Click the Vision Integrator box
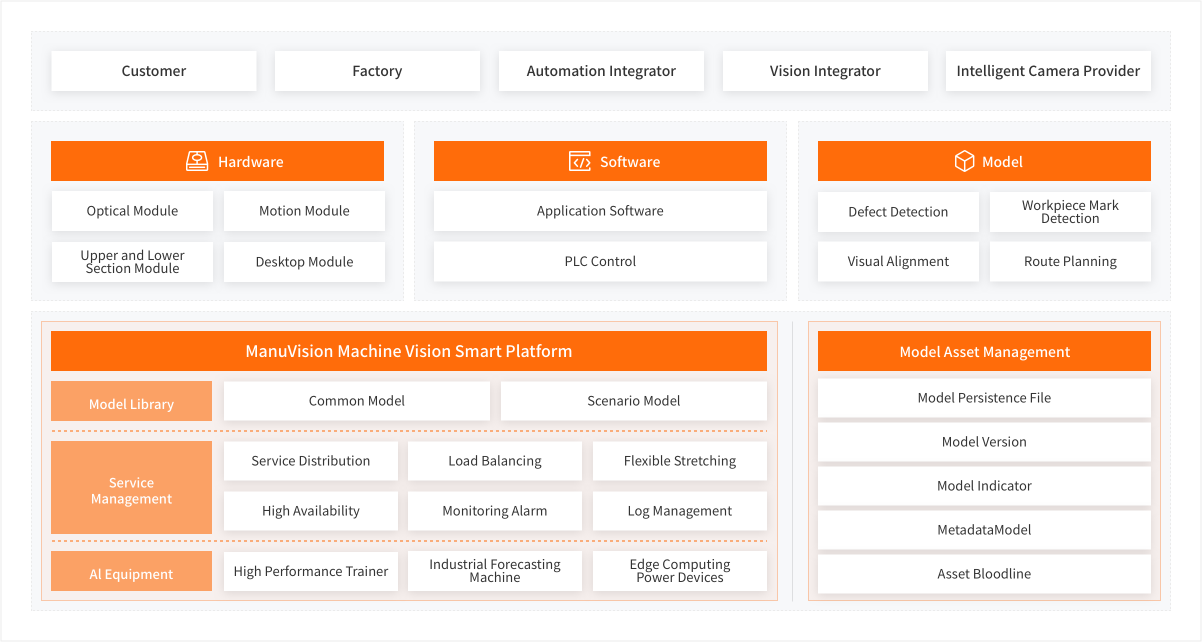The image size is (1202, 642). [825, 71]
